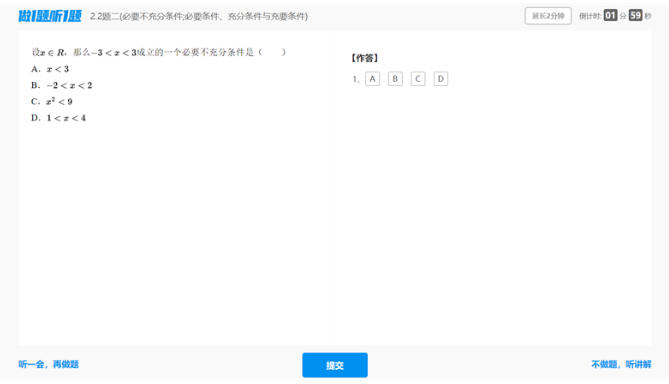Click choice D text 1 < x < 4
Screen dimensions: 669x384
coord(66,118)
